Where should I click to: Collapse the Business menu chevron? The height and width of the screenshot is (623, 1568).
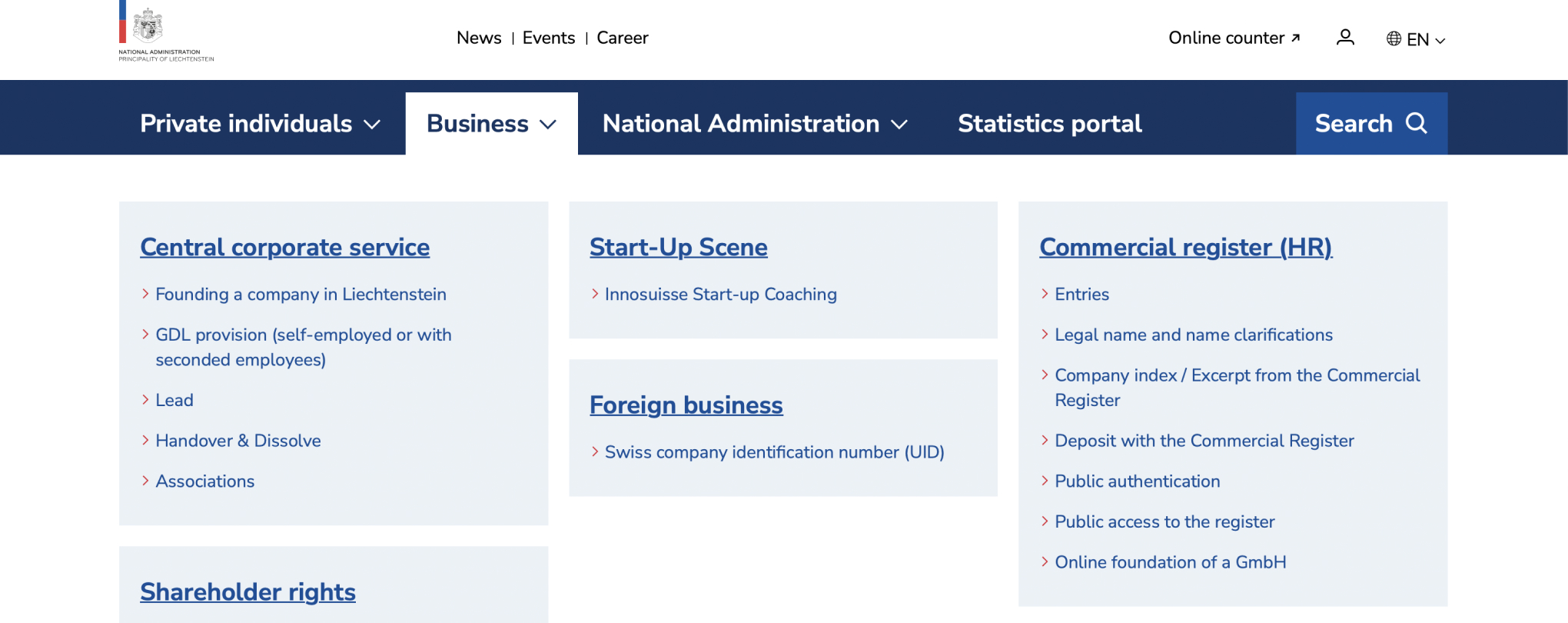coord(548,125)
